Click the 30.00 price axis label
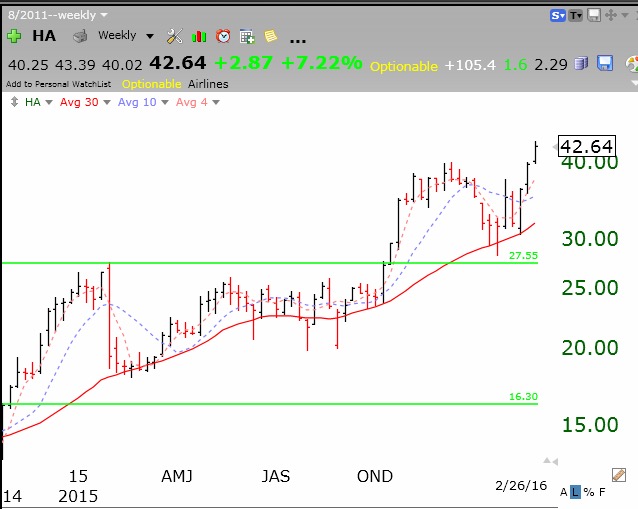638x509 pixels. pyautogui.click(x=590, y=239)
